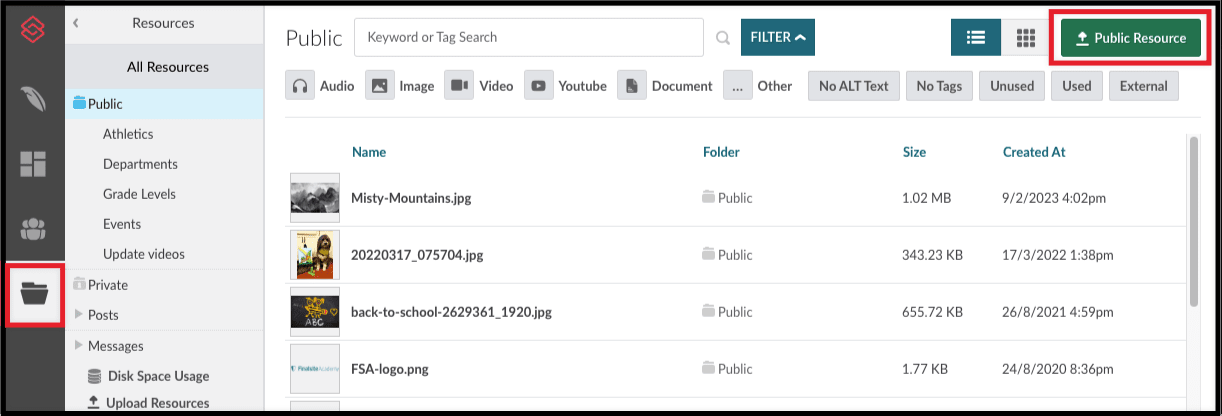Sort by Name column header
The image size is (1222, 416).
click(369, 152)
